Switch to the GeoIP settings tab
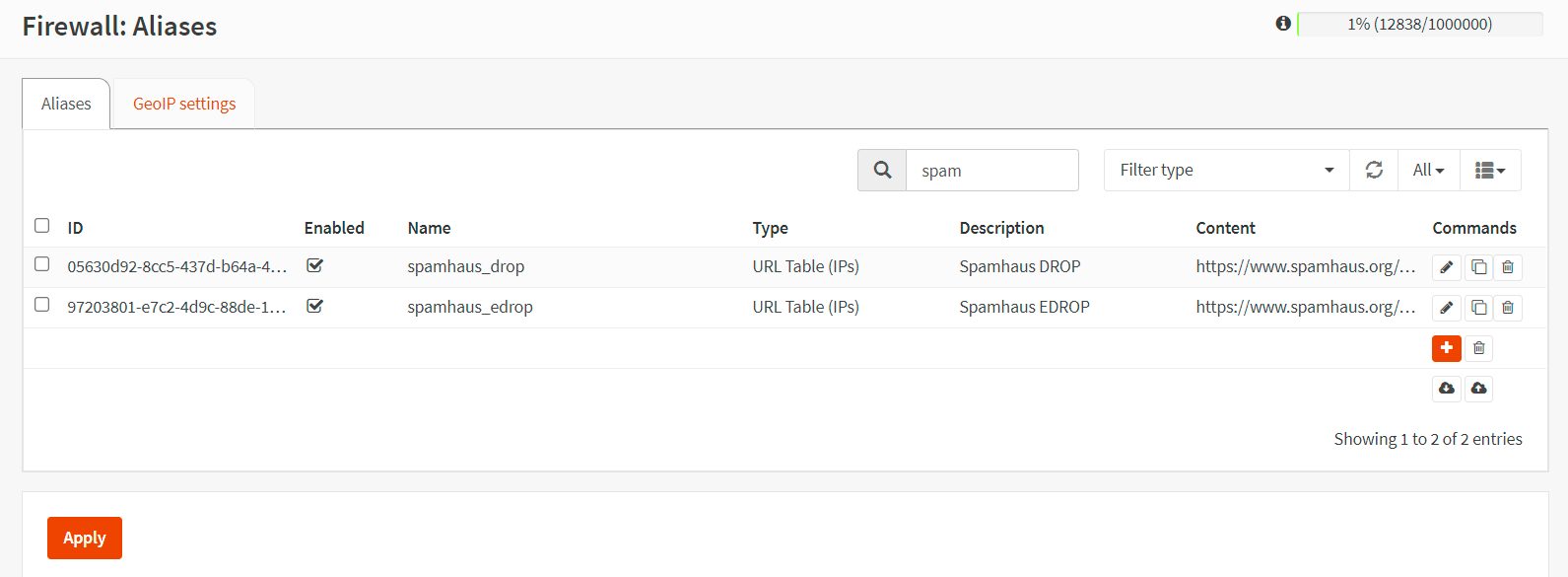Image resolution: width=1568 pixels, height=577 pixels. click(x=184, y=104)
